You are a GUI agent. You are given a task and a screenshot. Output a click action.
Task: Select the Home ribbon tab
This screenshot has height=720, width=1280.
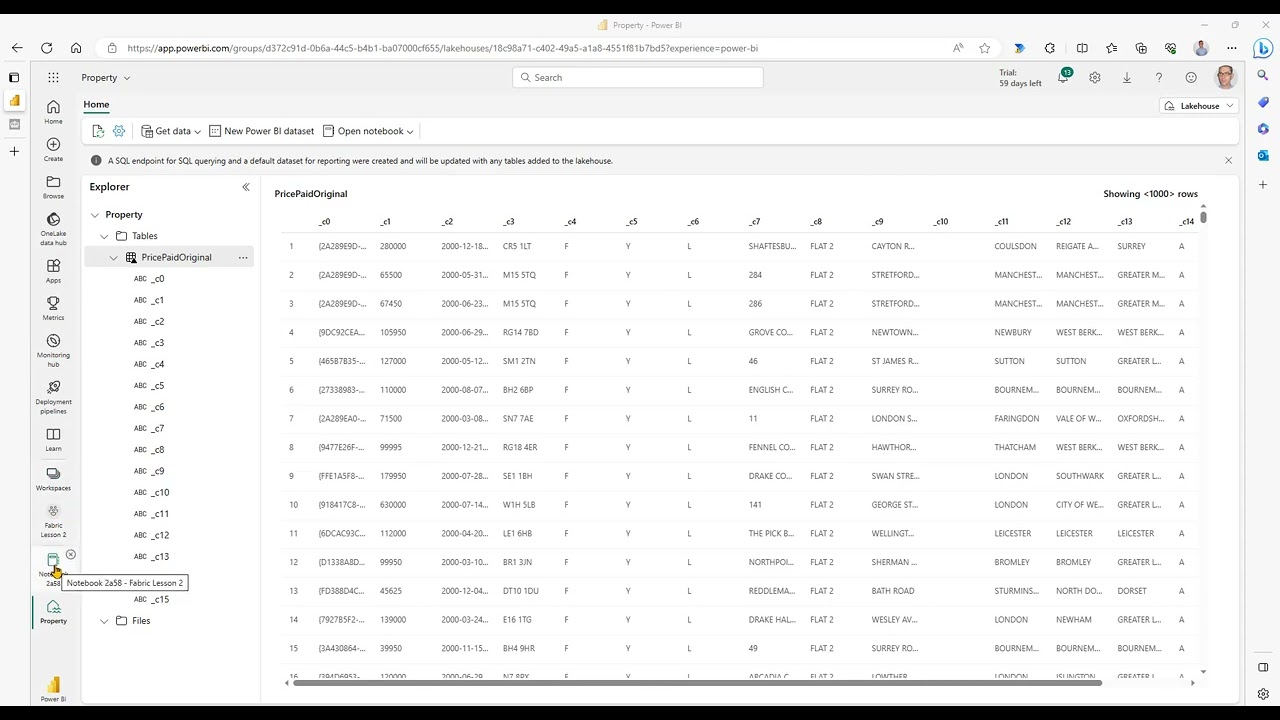[x=96, y=104]
